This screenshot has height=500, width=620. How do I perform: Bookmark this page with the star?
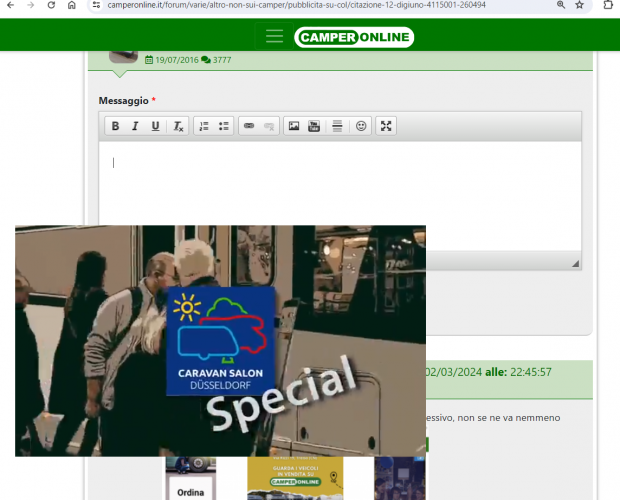(x=579, y=5)
